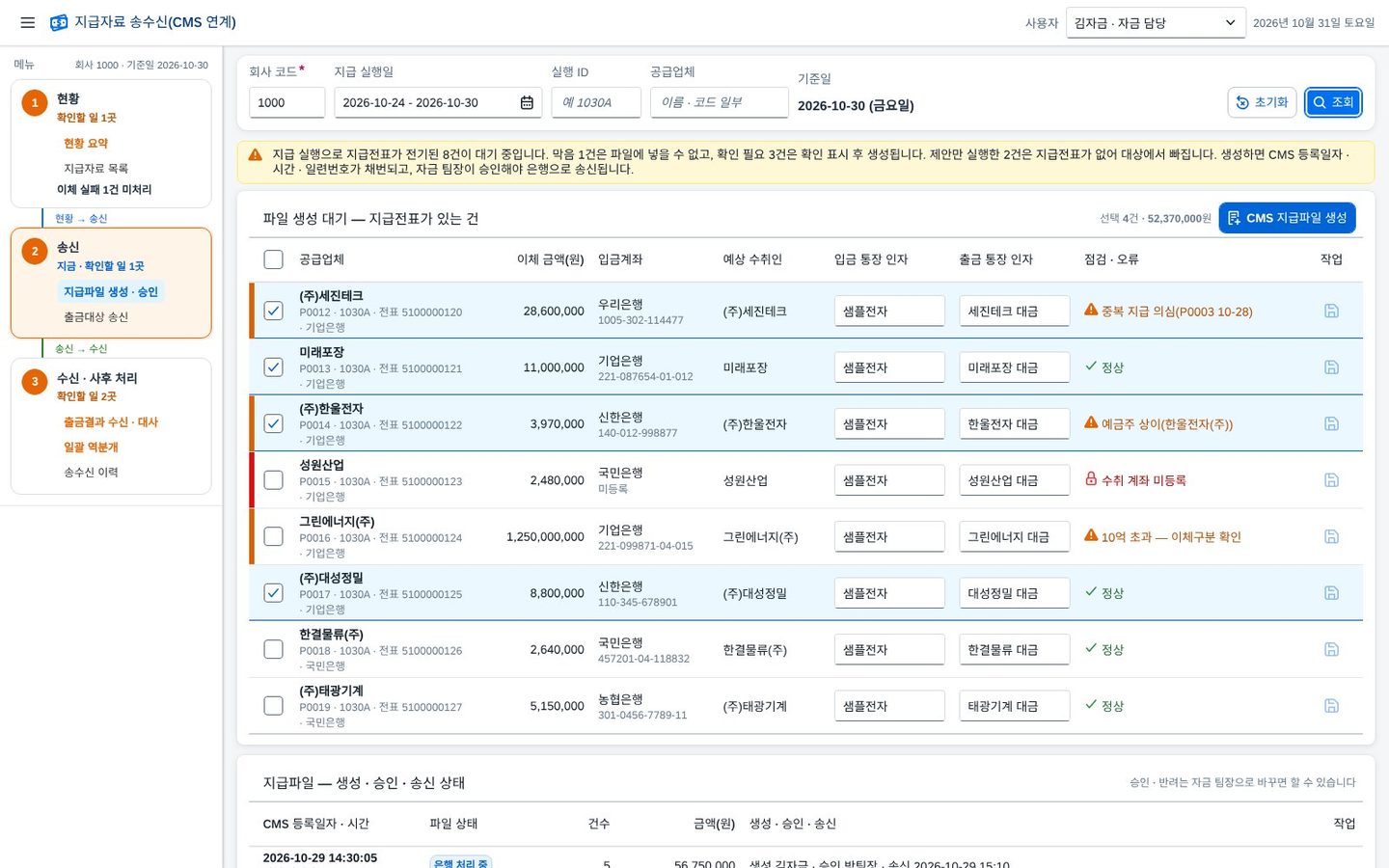
Task: Edit the 태광기계 대금 withdrawal memo field
Action: pyautogui.click(x=1015, y=706)
